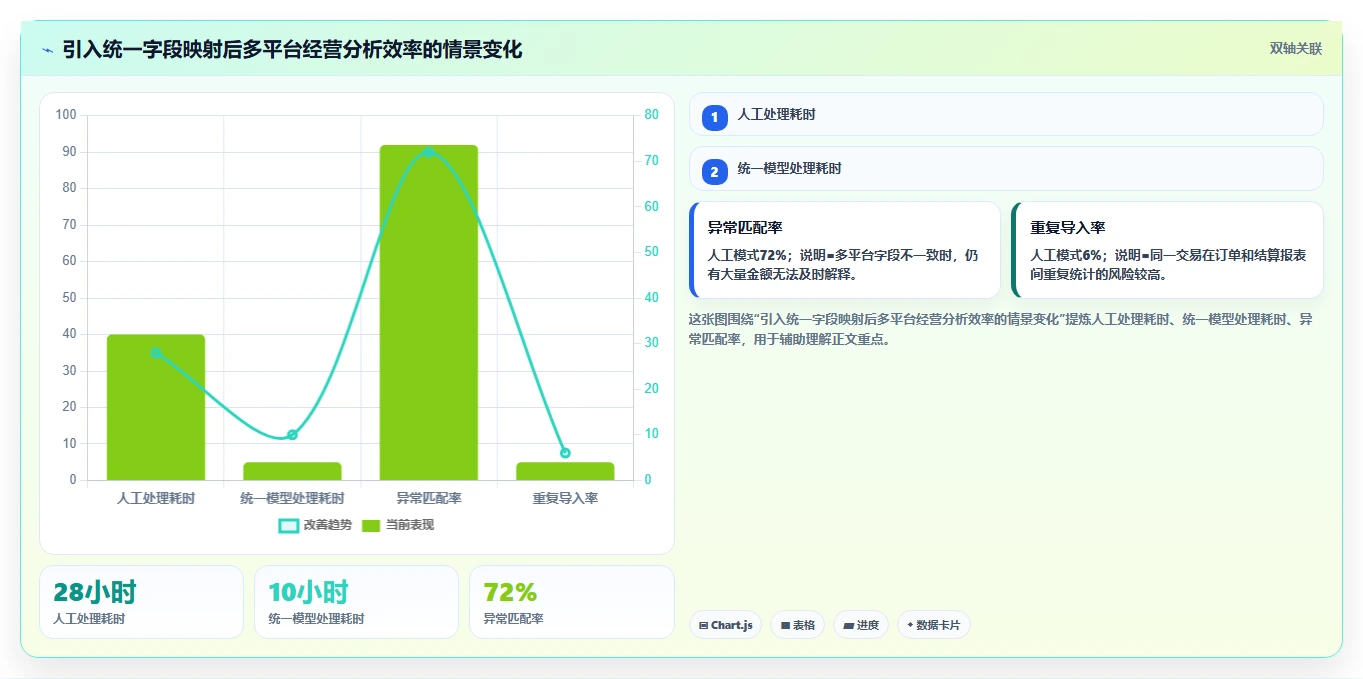The image size is (1363, 679).
Task: Click the 人工处理耗时 green bar
Action: [156, 407]
